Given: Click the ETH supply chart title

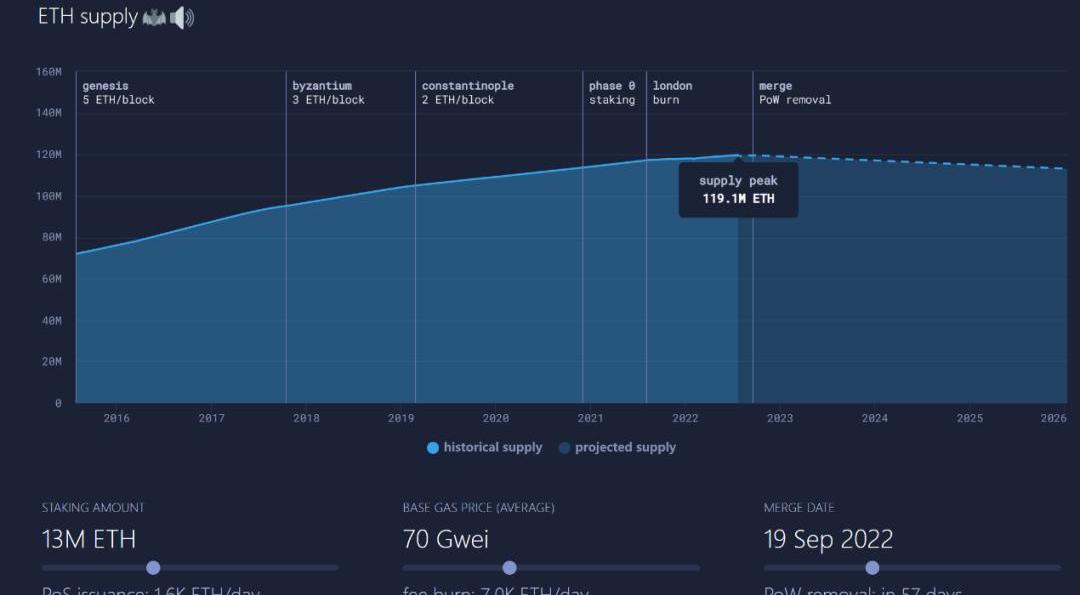Looking at the screenshot, I should click(x=87, y=17).
